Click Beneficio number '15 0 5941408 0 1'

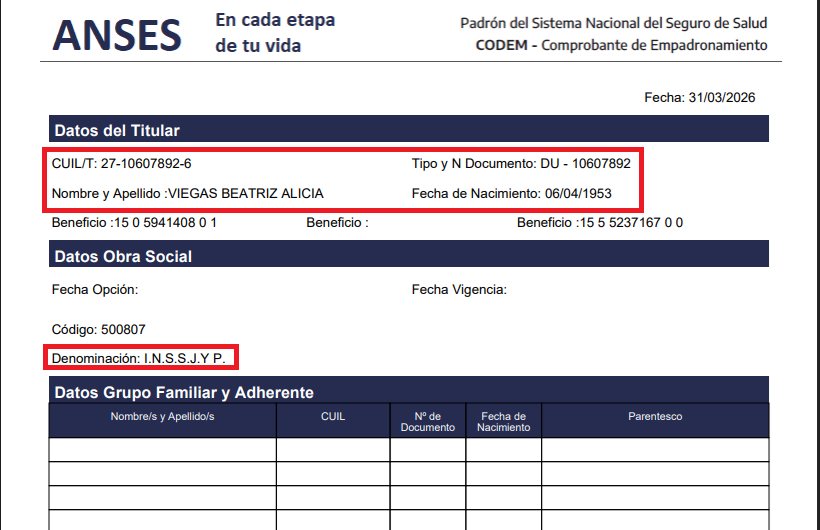pos(165,222)
